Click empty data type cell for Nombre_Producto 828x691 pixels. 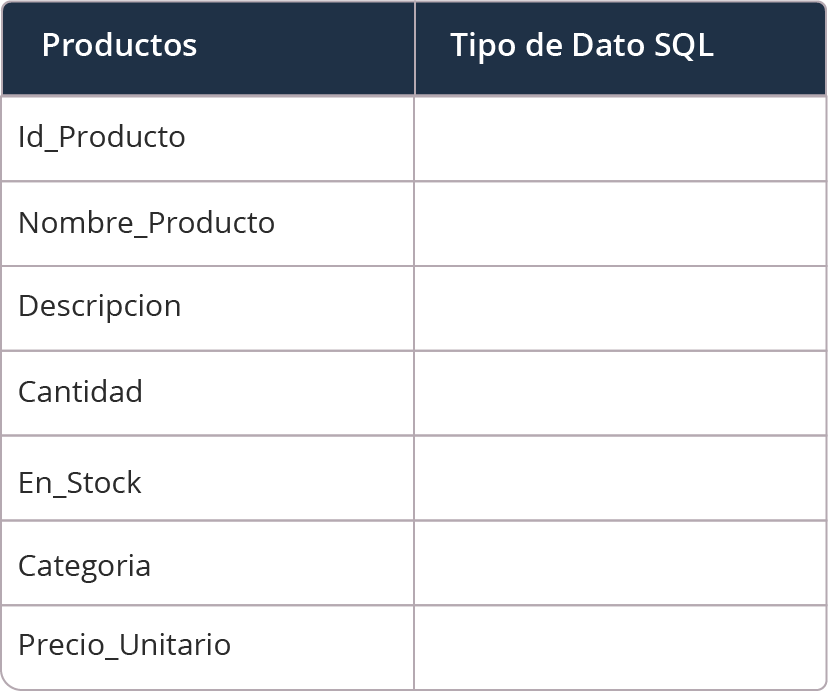point(620,224)
